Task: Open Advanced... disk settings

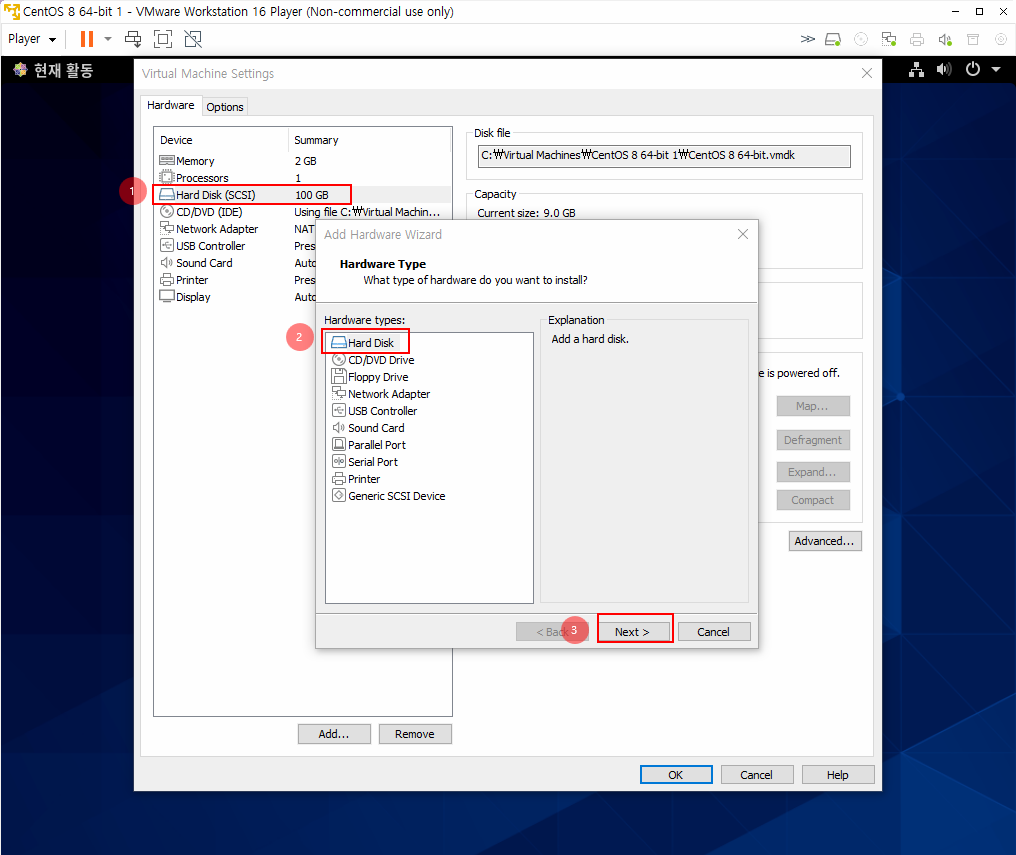Action: coord(825,541)
